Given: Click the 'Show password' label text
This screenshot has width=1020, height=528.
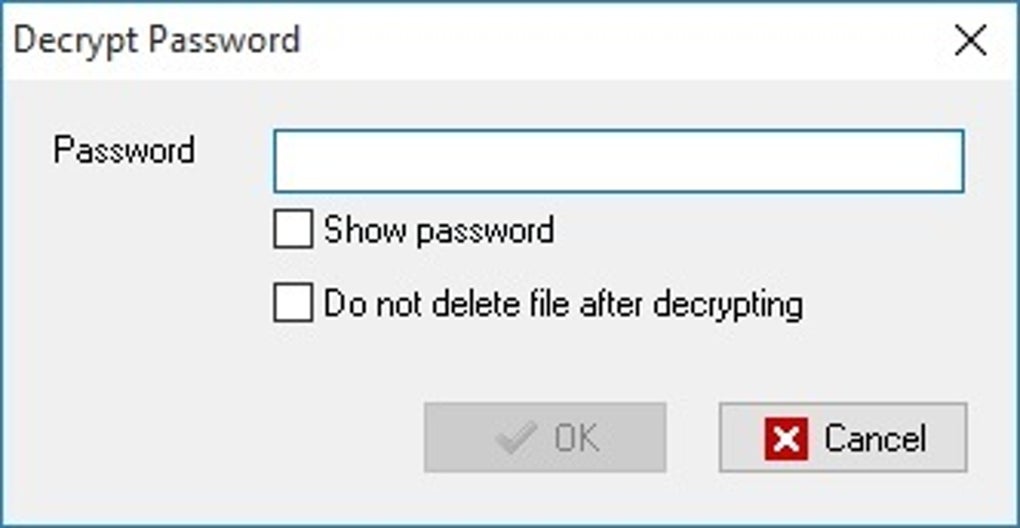Looking at the screenshot, I should point(439,230).
